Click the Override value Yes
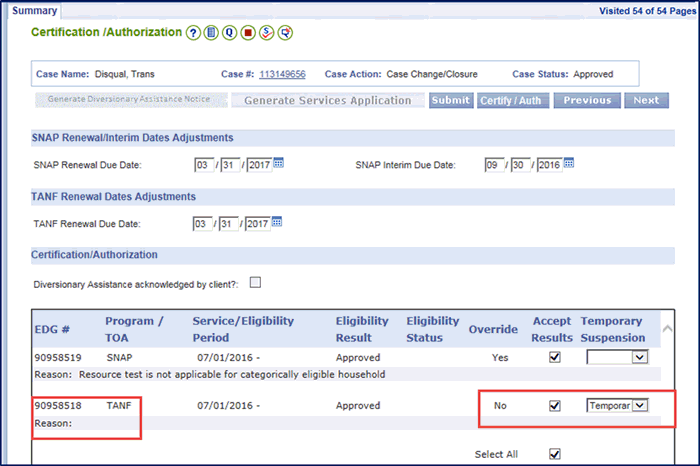This screenshot has height=466, width=700. tap(500, 358)
